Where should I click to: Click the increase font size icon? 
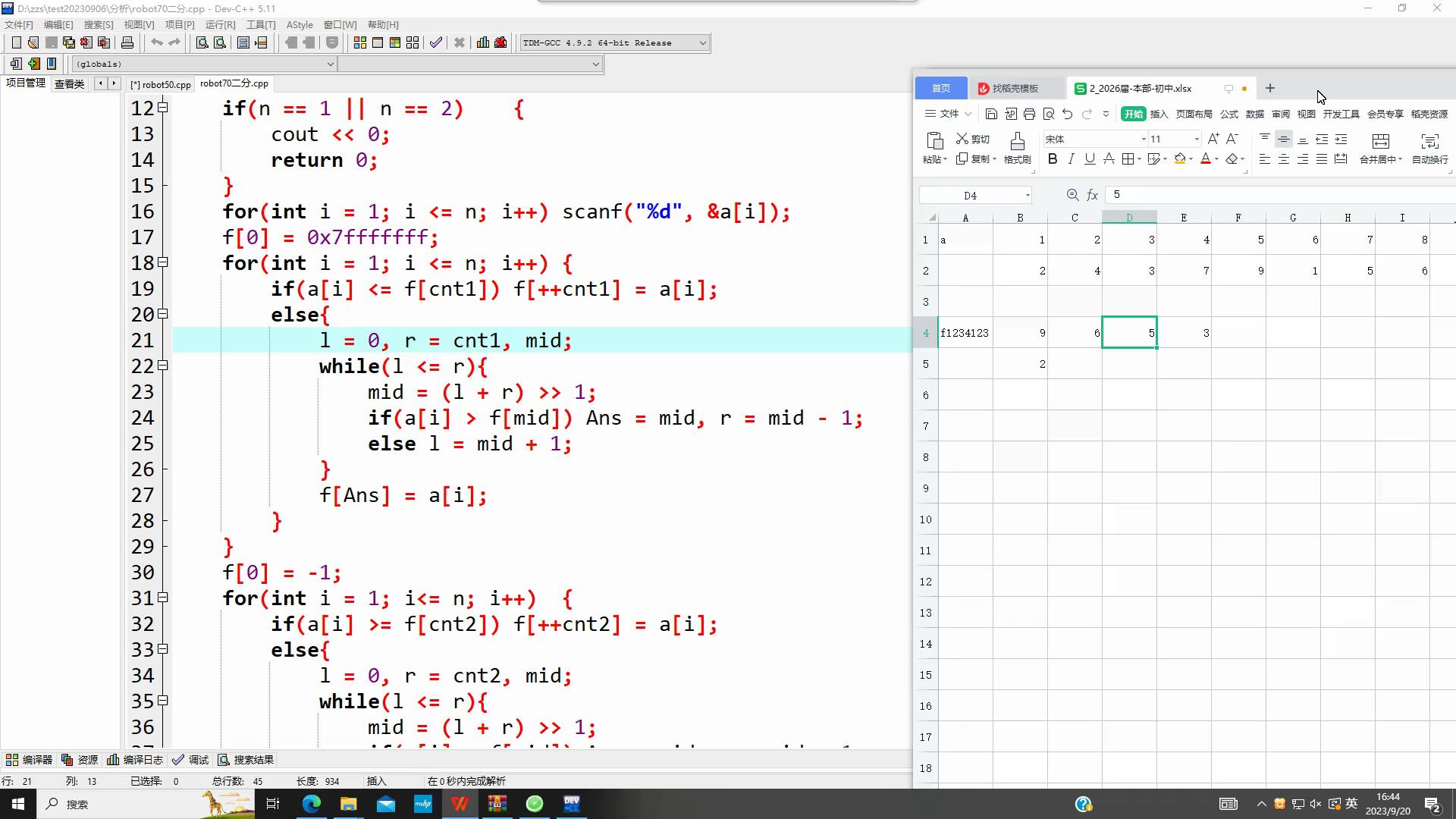(x=1213, y=139)
